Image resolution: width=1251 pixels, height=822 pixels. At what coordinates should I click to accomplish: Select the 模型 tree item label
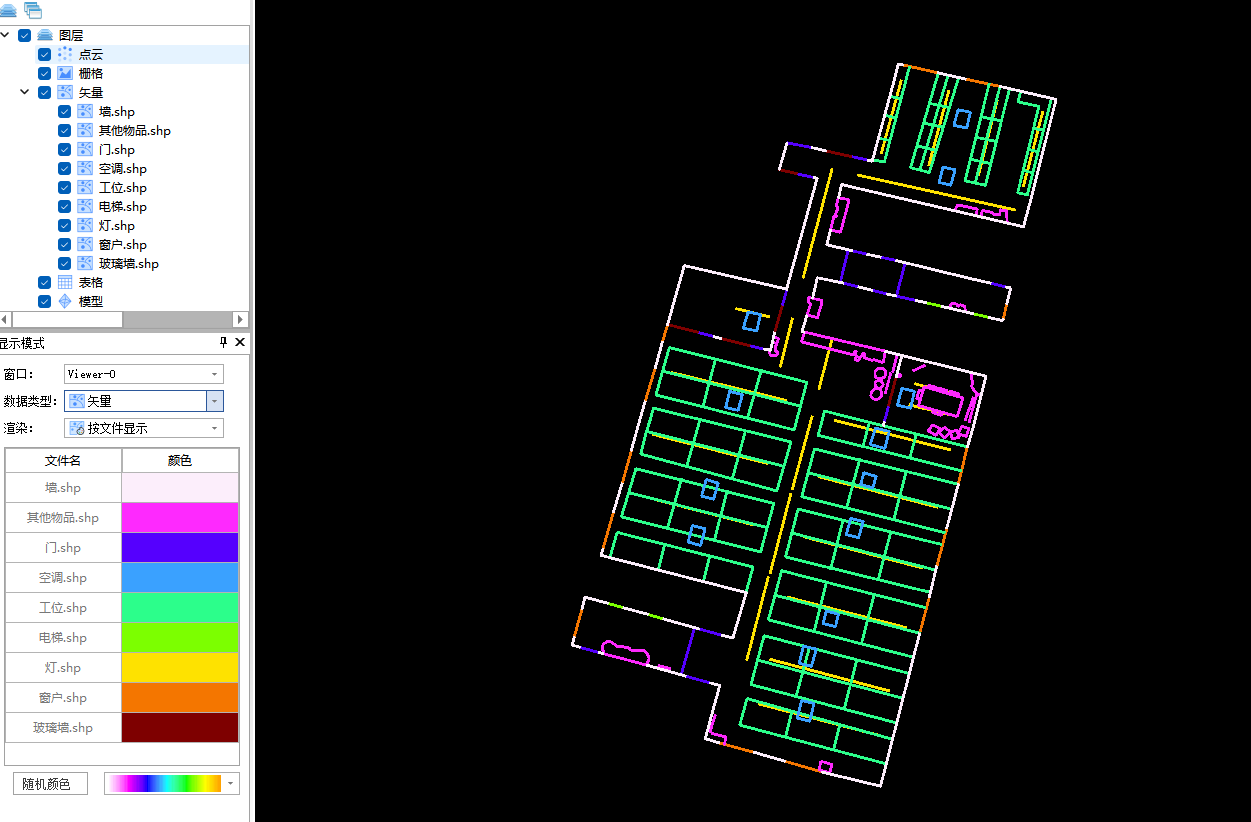(91, 301)
